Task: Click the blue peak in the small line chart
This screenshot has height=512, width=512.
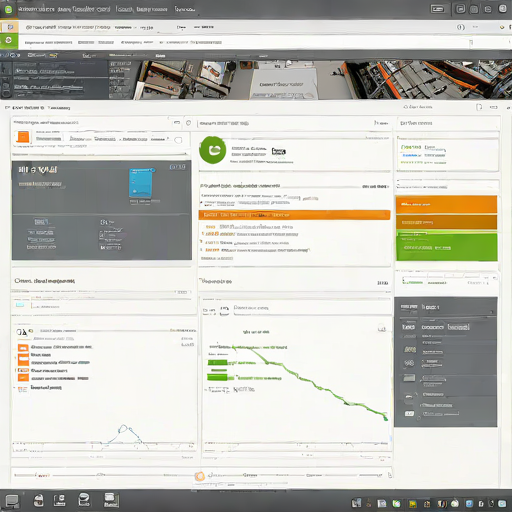Action: coord(124,428)
